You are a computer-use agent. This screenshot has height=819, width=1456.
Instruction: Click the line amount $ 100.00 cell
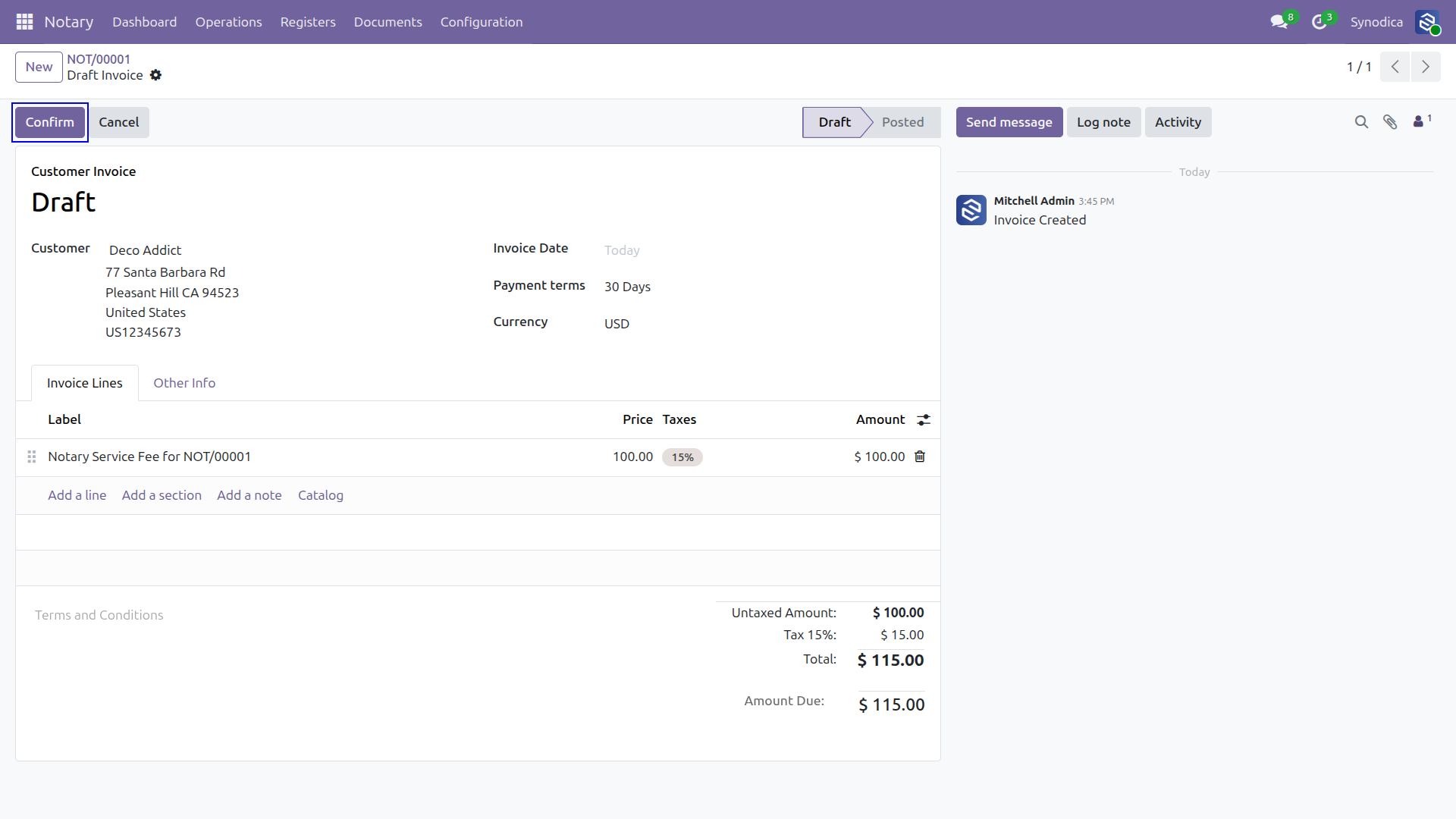point(880,457)
